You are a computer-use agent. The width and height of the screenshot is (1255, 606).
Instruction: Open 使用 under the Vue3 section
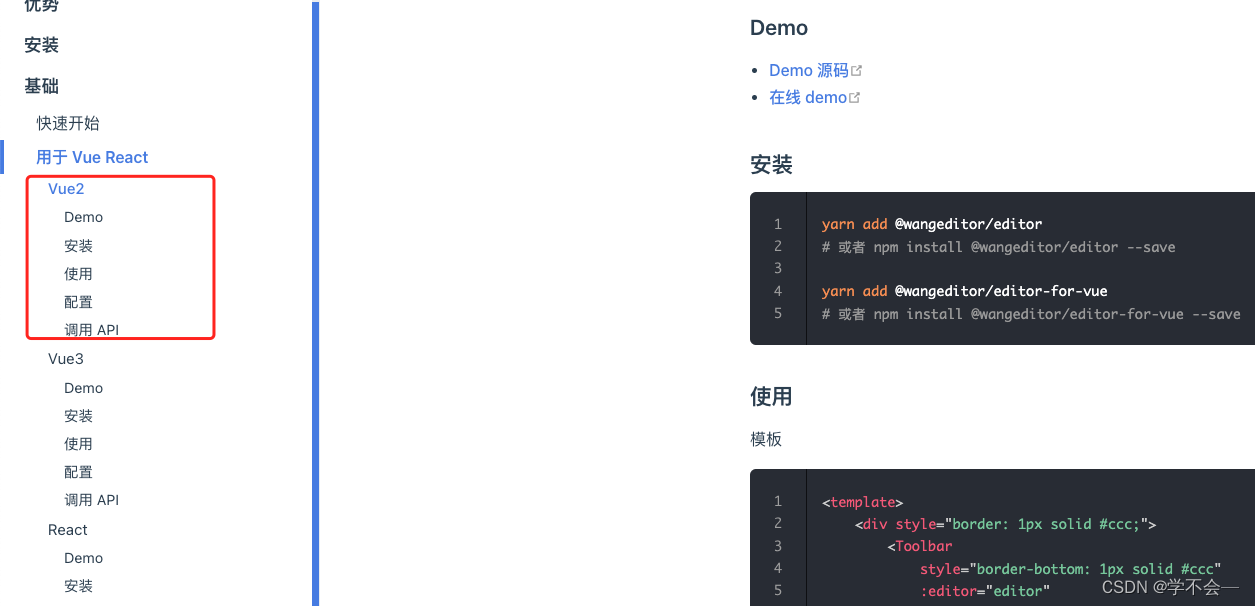click(x=78, y=443)
